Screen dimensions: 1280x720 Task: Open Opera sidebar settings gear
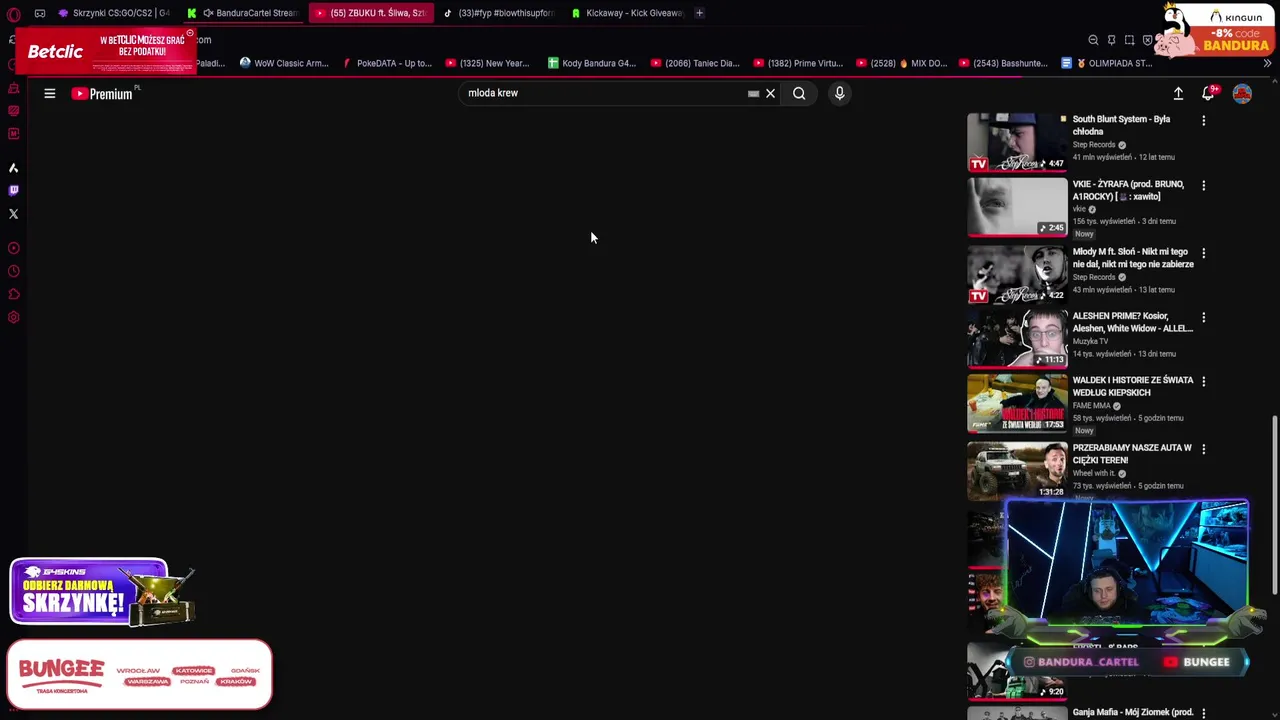coord(13,318)
